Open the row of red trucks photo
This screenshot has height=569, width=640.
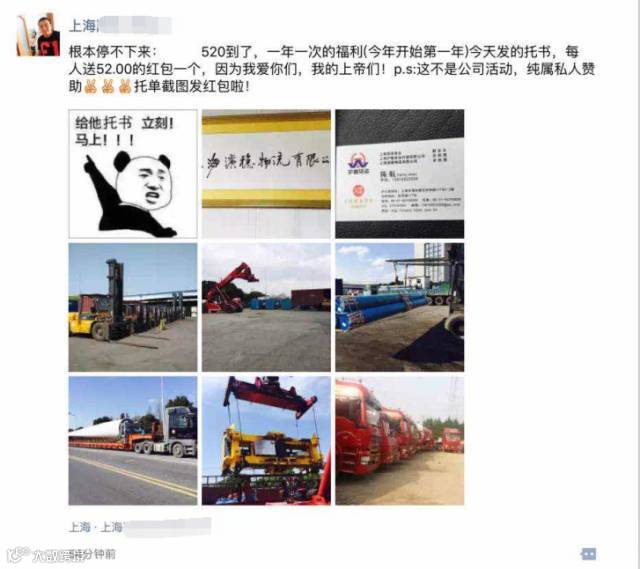click(x=400, y=441)
